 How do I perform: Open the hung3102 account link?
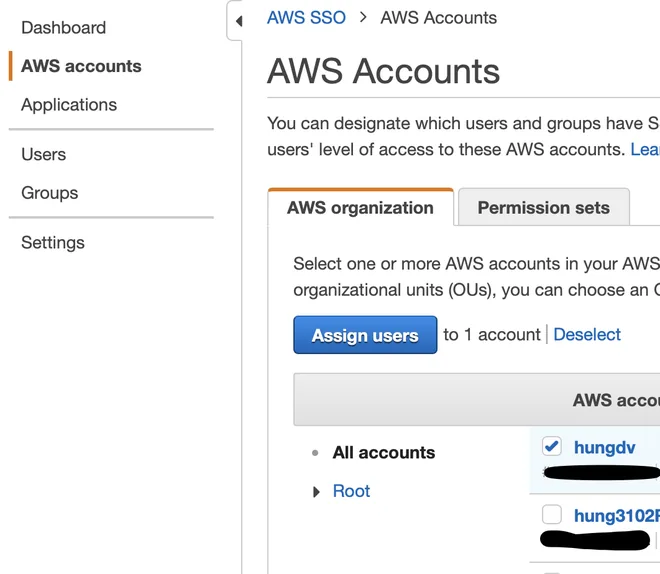tap(617, 516)
